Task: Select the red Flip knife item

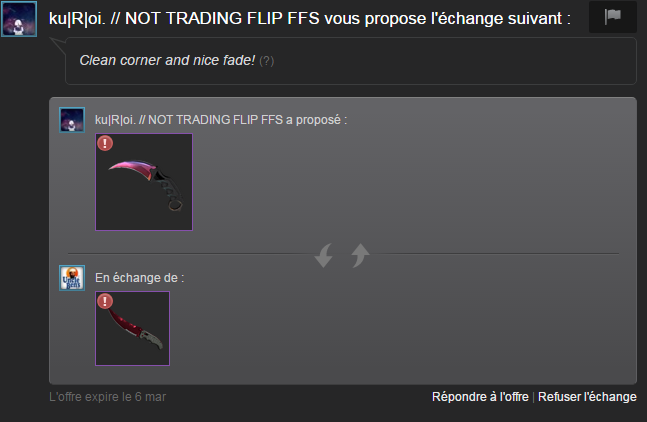Action: 132,328
